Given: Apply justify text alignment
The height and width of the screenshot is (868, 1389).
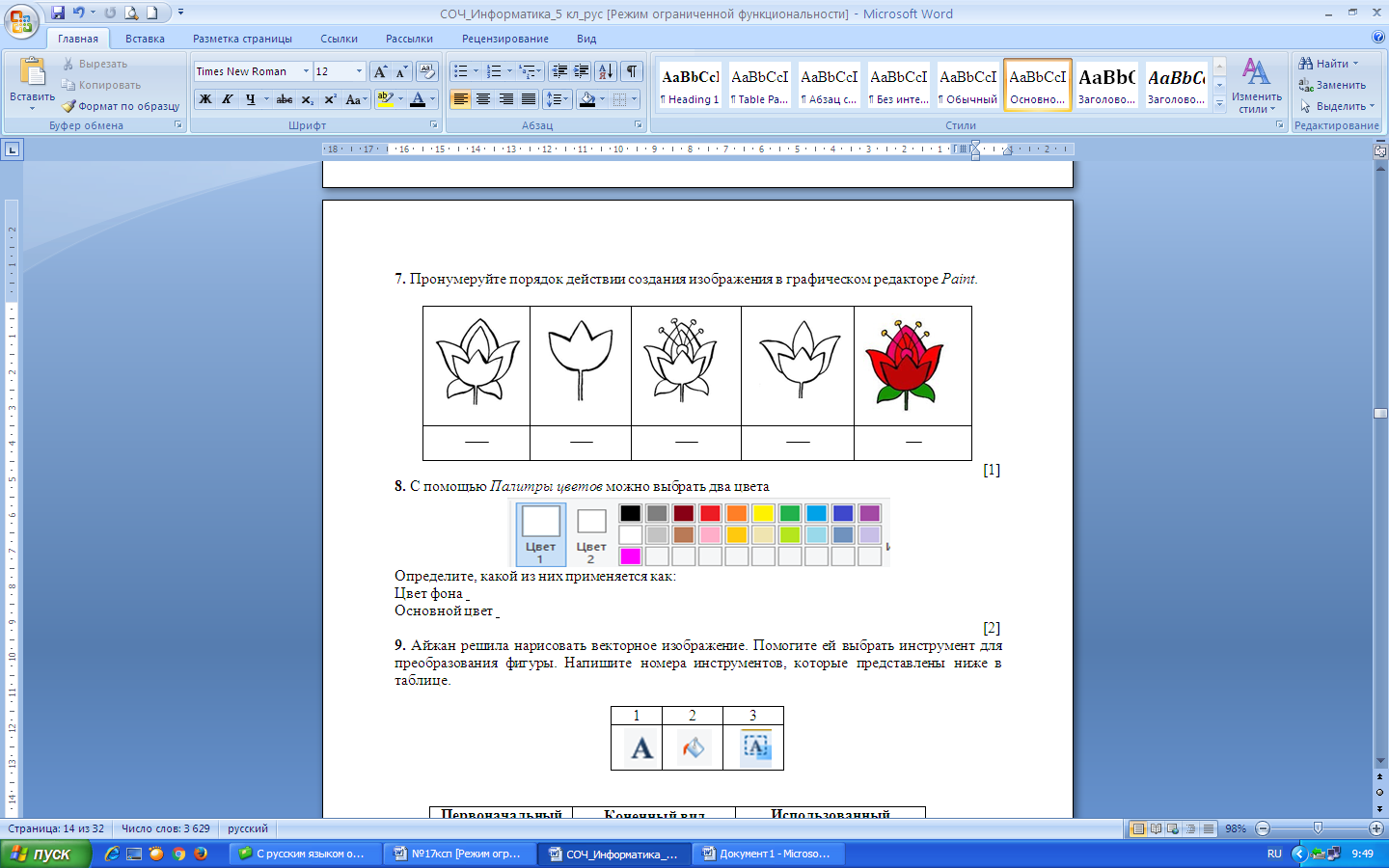Looking at the screenshot, I should point(529,99).
